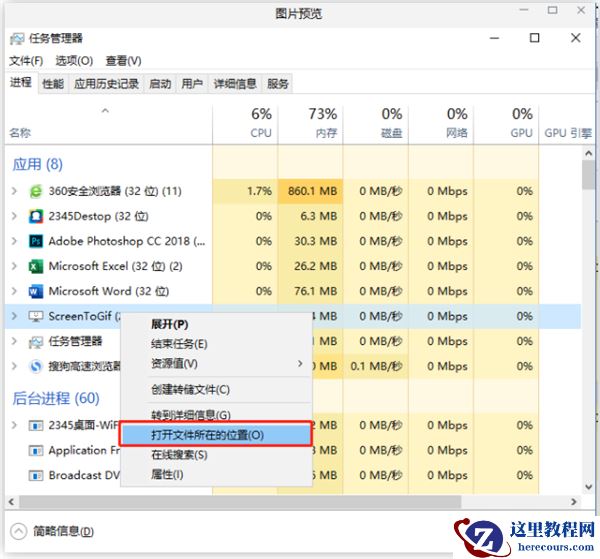Click the horizontal scrollbar right arrow
Screen dimensions: 600x559
pyautogui.click(x=574, y=501)
